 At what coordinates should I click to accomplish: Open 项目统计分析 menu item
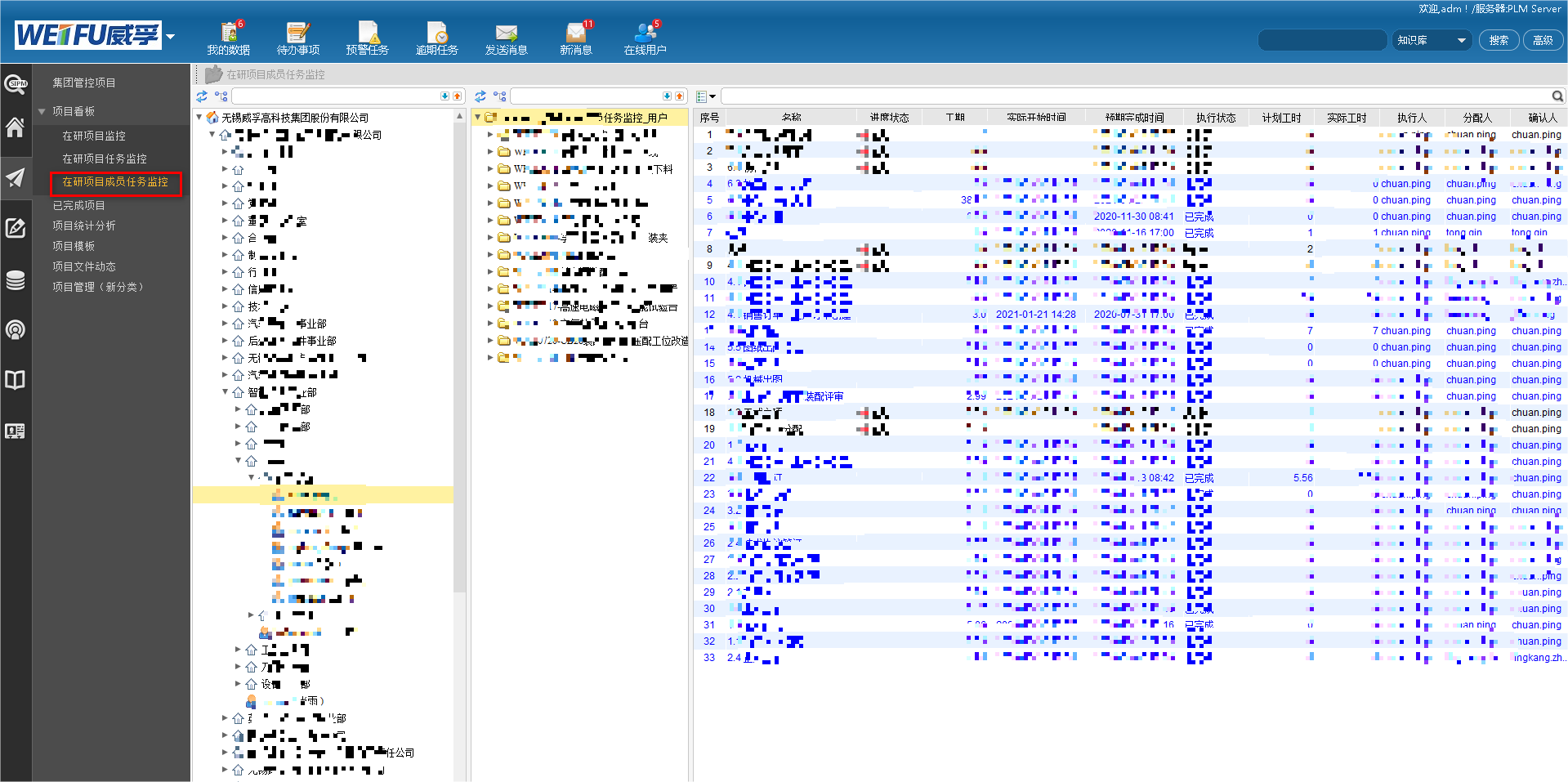84,226
